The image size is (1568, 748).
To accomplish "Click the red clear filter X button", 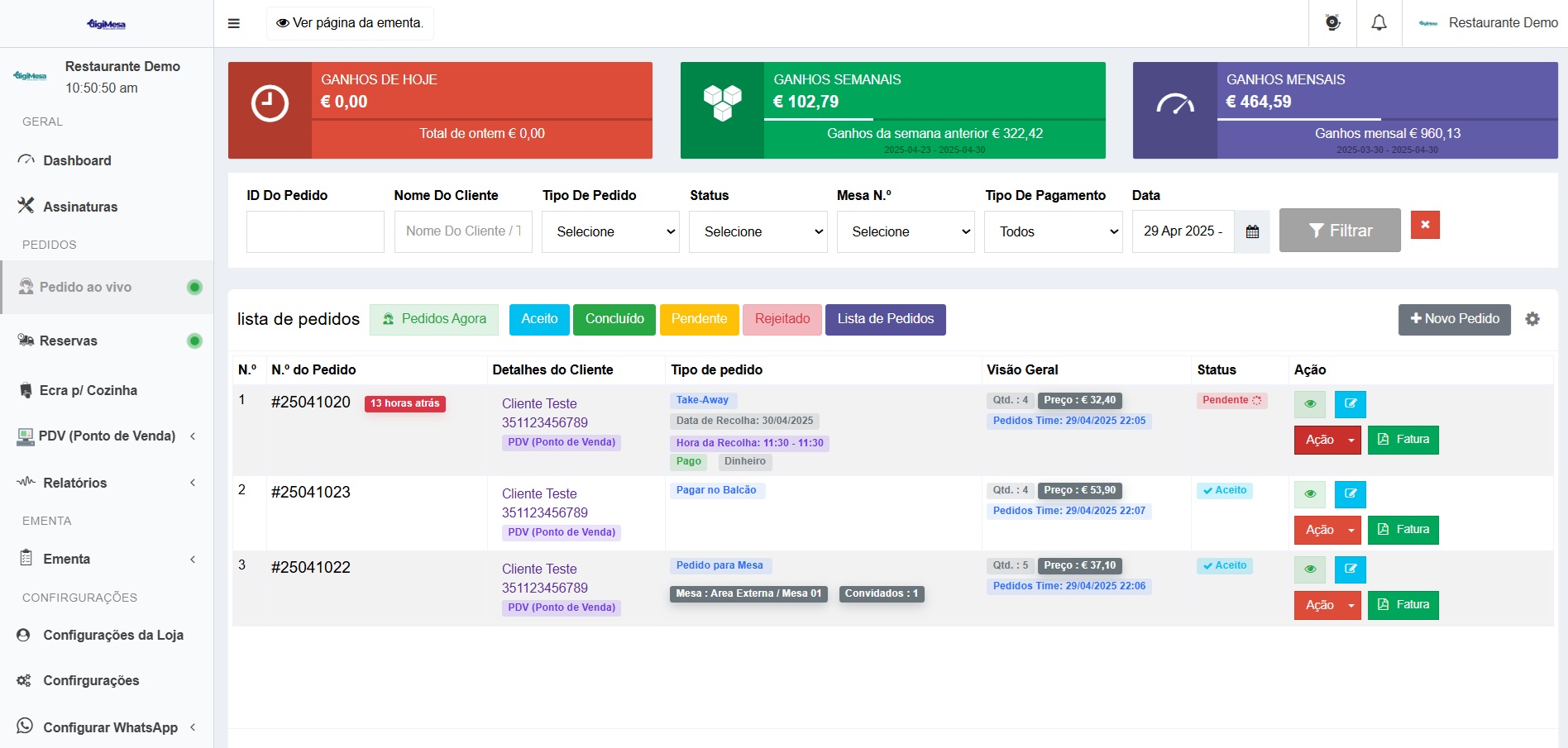I will (x=1425, y=225).
